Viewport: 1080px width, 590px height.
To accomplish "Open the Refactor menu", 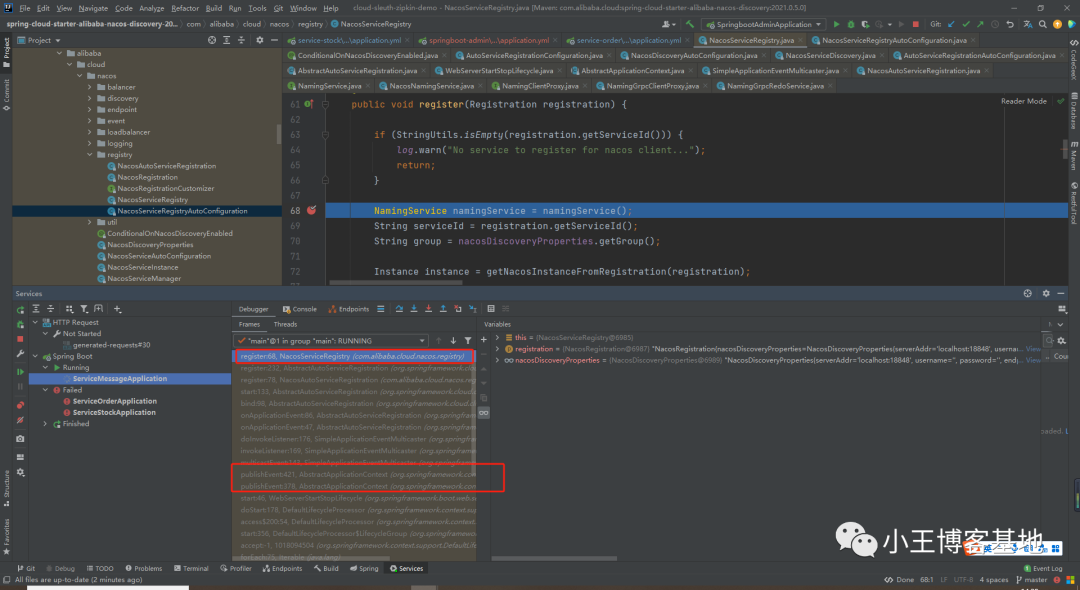I will pos(185,8).
